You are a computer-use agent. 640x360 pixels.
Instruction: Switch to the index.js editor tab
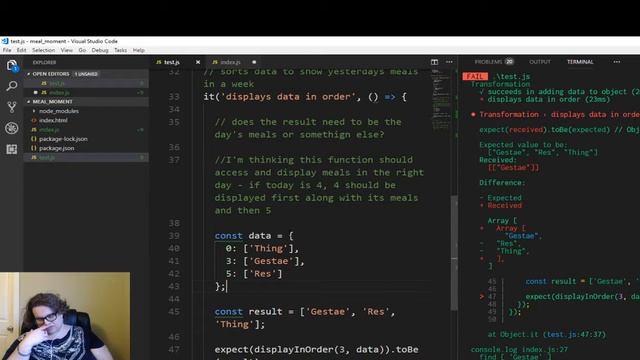tap(230, 62)
